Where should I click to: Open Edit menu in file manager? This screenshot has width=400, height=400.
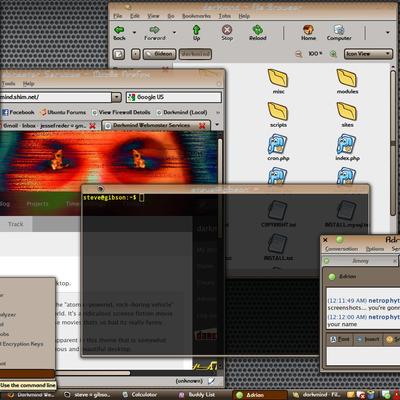click(x=135, y=16)
